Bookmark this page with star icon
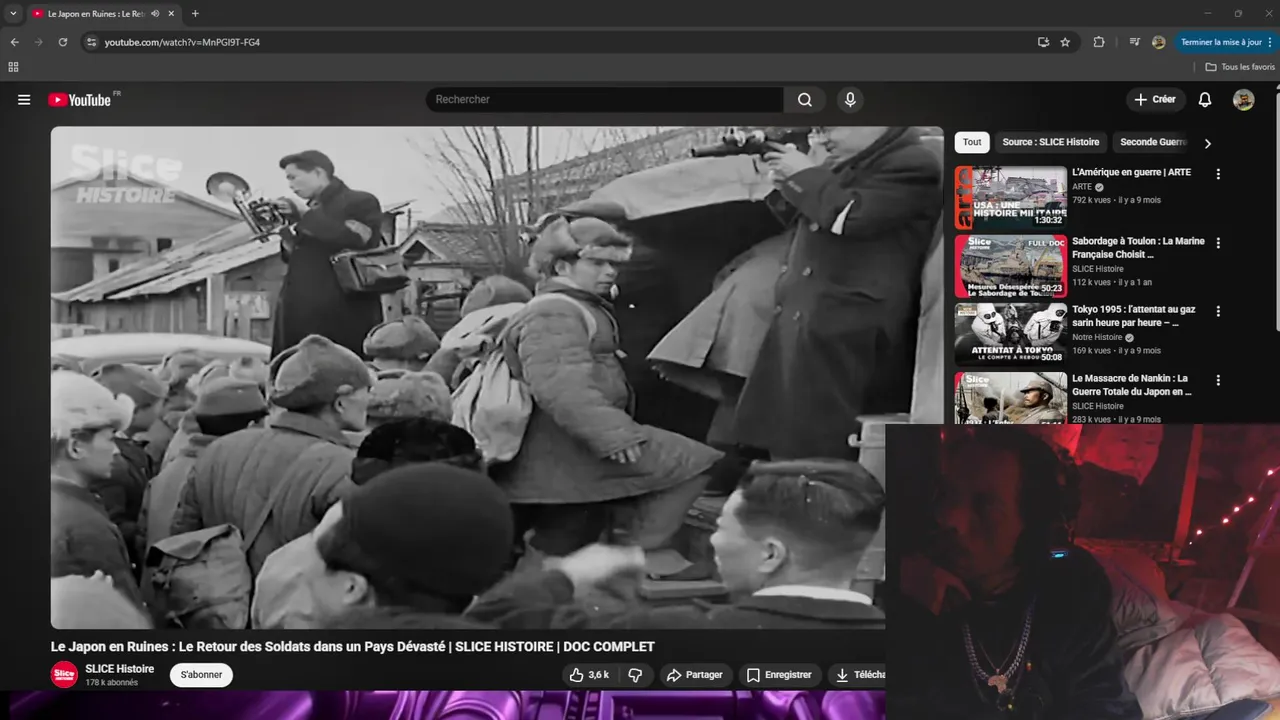The width and height of the screenshot is (1280, 720). [x=1065, y=42]
